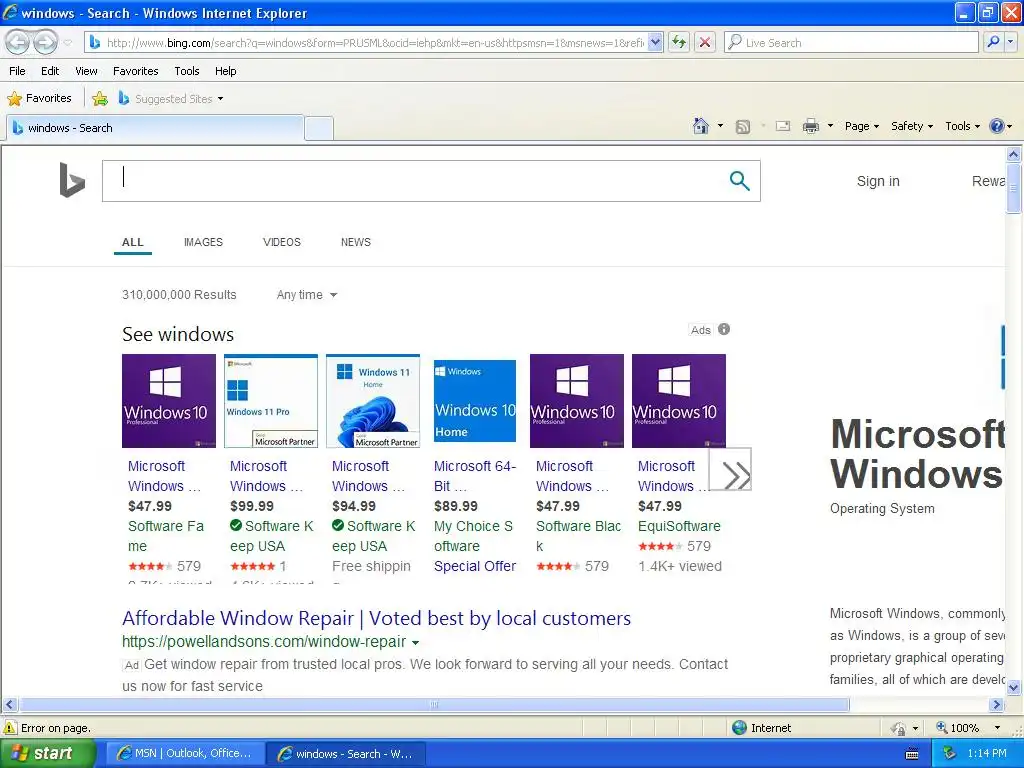The height and width of the screenshot is (768, 1024).
Task: Click the Bing search input field
Action: tap(415, 181)
